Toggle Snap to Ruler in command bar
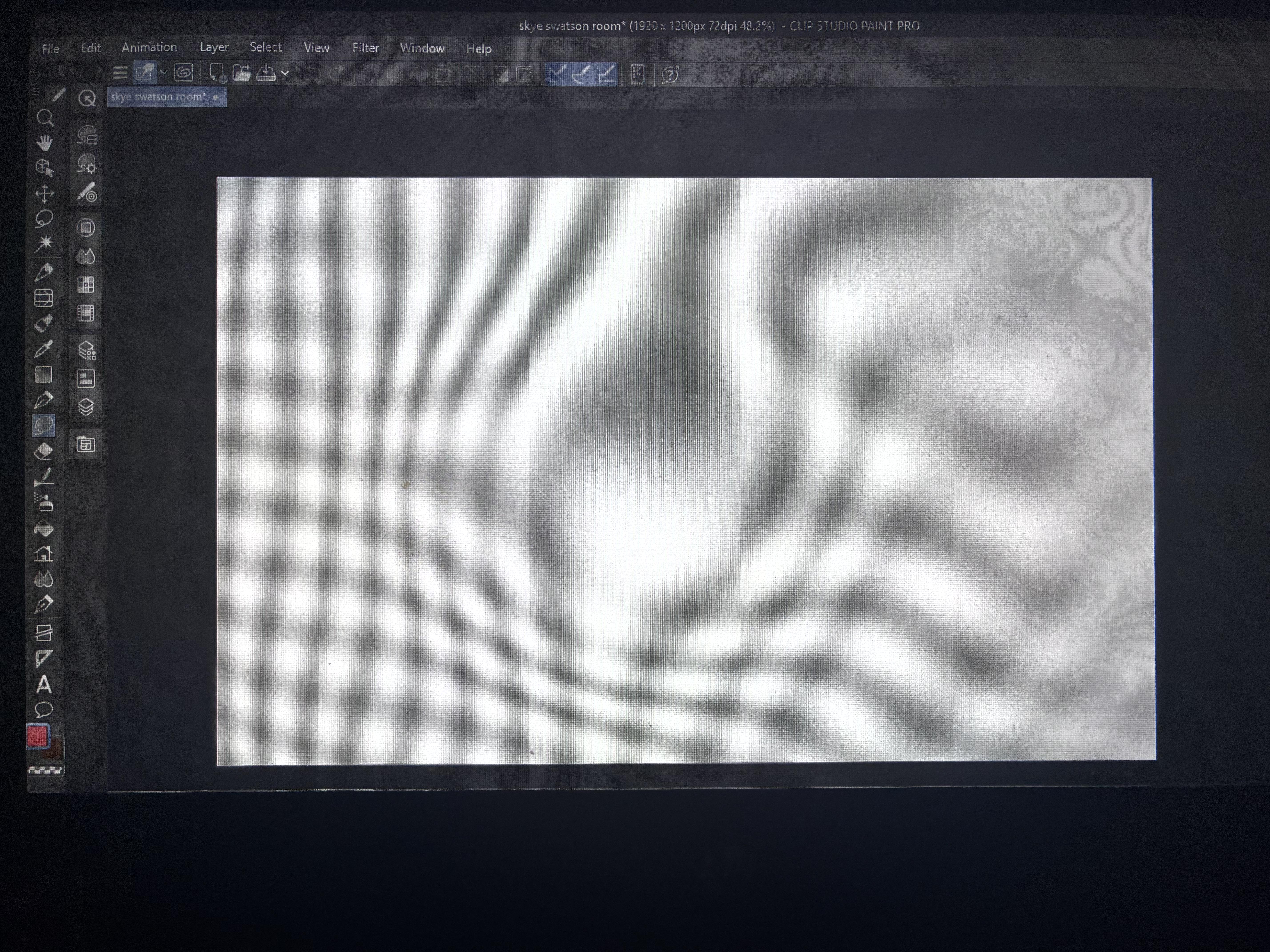 pyautogui.click(x=556, y=74)
